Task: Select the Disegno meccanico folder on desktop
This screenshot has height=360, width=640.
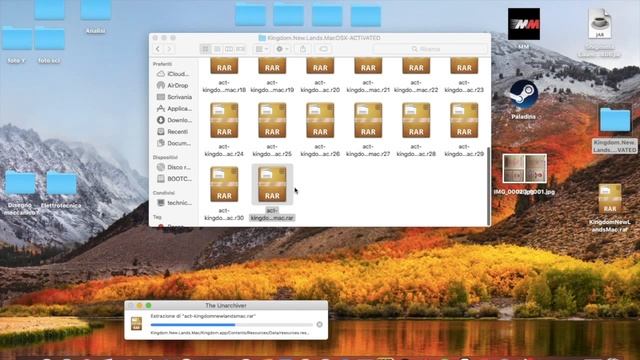Action: [20, 183]
